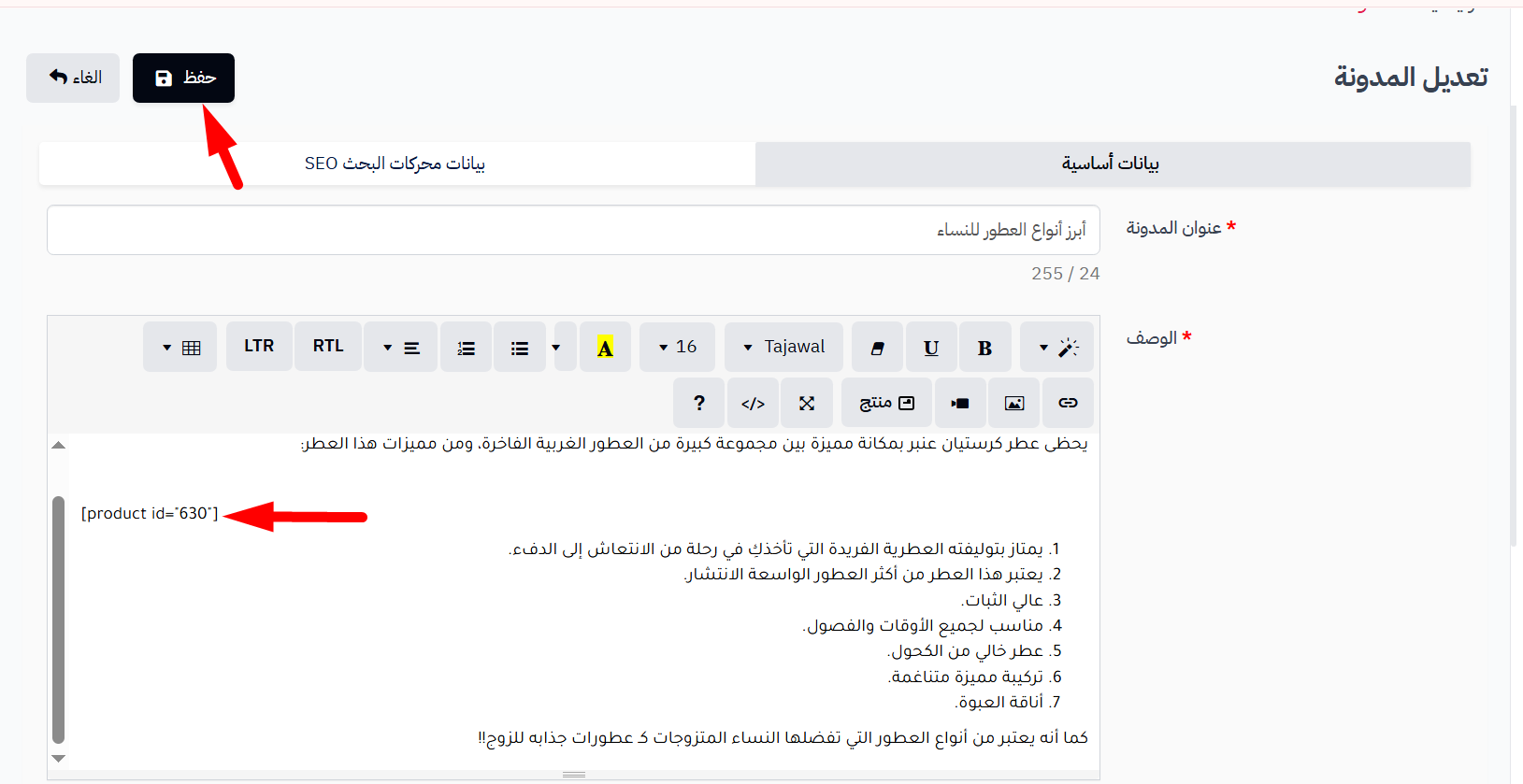This screenshot has height=784, width=1523.
Task: Open the table insert dropdown
Action: coord(180,348)
